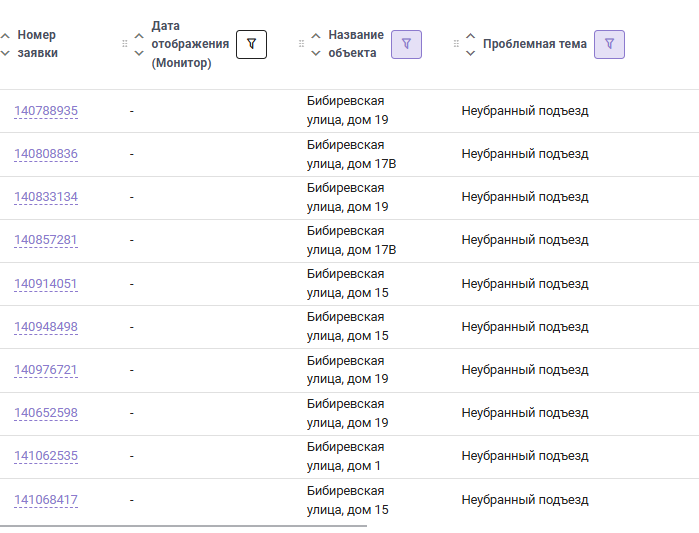Viewport: 699px width, 533px height.
Task: Open request number 140808836
Action: coord(46,154)
